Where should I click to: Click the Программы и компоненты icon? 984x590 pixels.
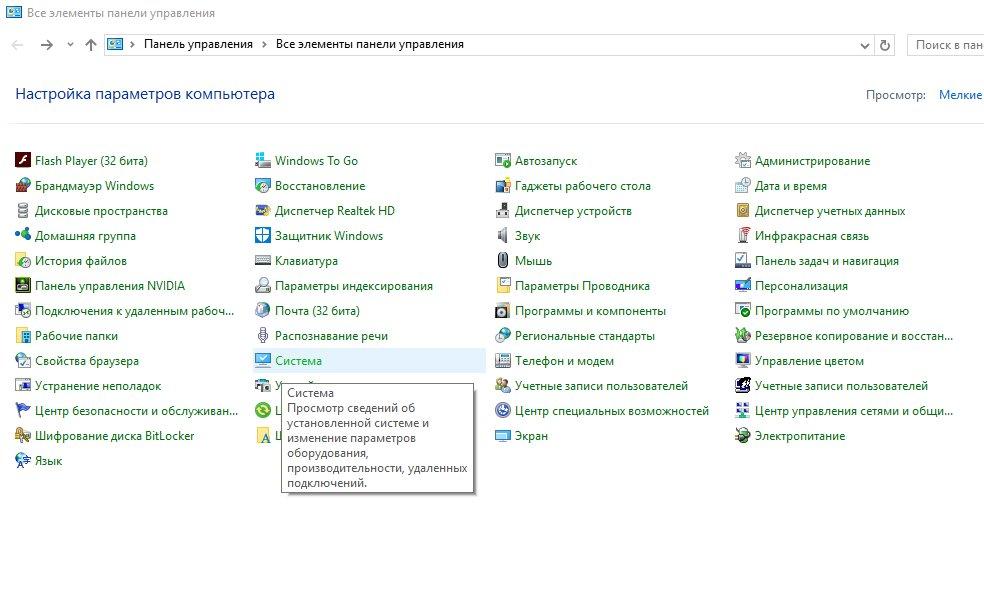click(x=503, y=311)
